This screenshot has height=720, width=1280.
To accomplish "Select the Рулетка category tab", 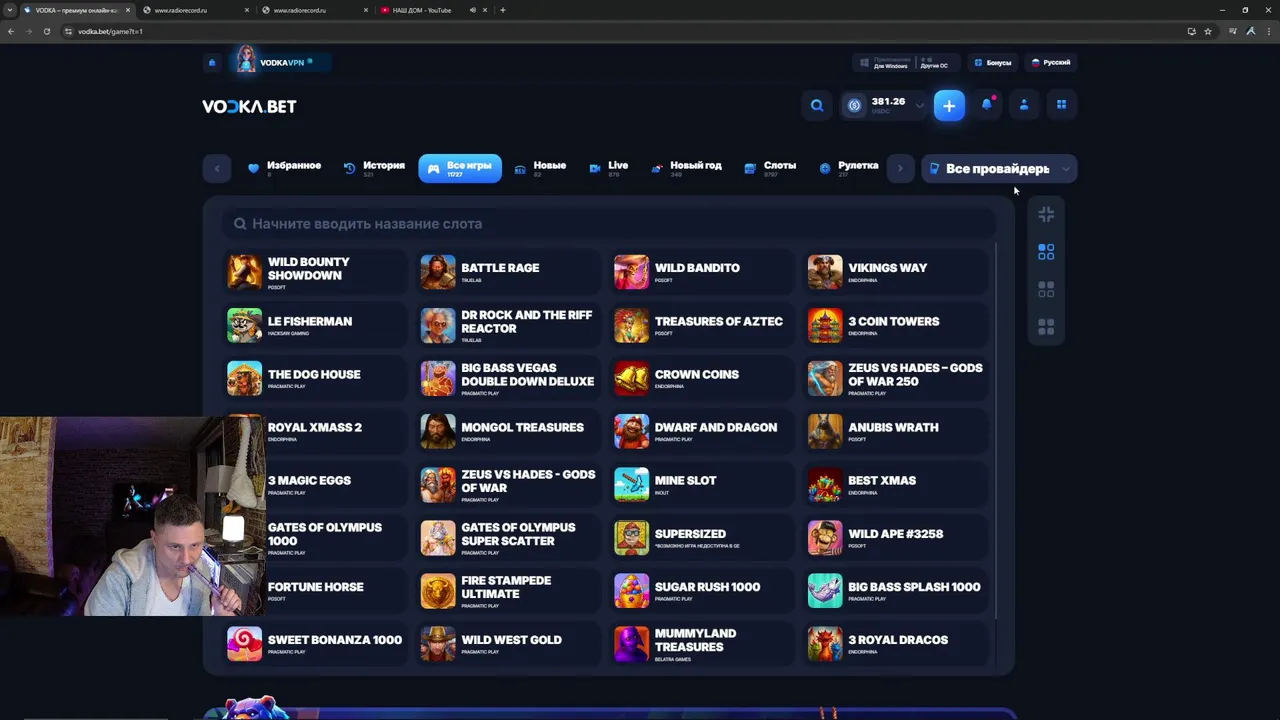I will [x=848, y=168].
